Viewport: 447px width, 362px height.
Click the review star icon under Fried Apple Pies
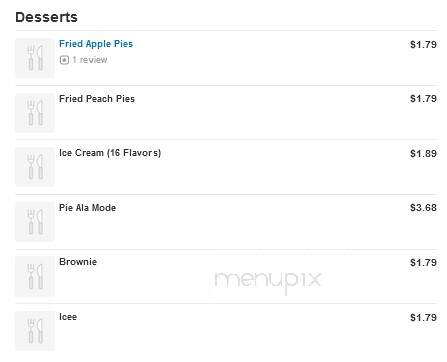click(64, 60)
